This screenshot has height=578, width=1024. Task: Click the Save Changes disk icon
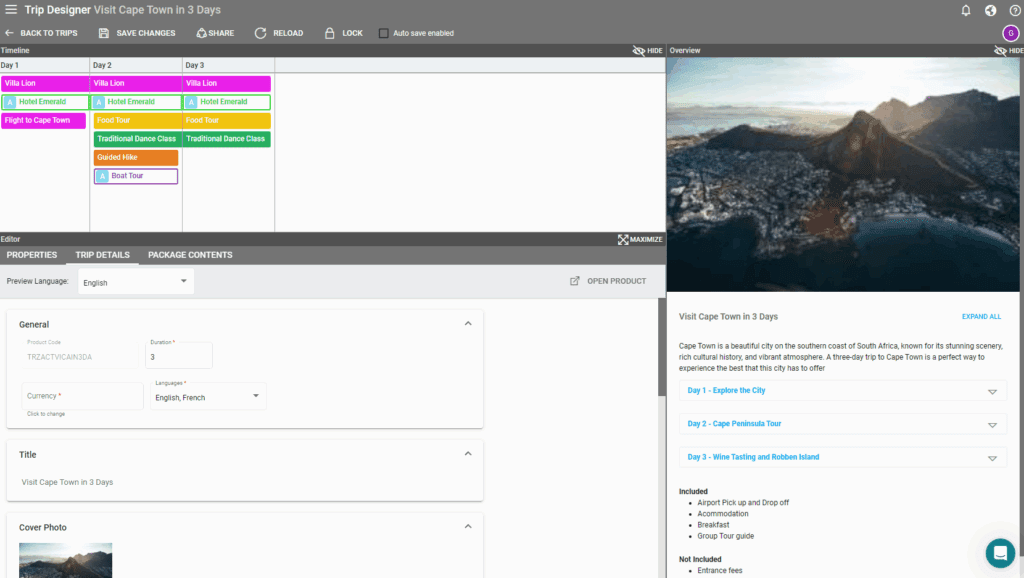point(104,33)
